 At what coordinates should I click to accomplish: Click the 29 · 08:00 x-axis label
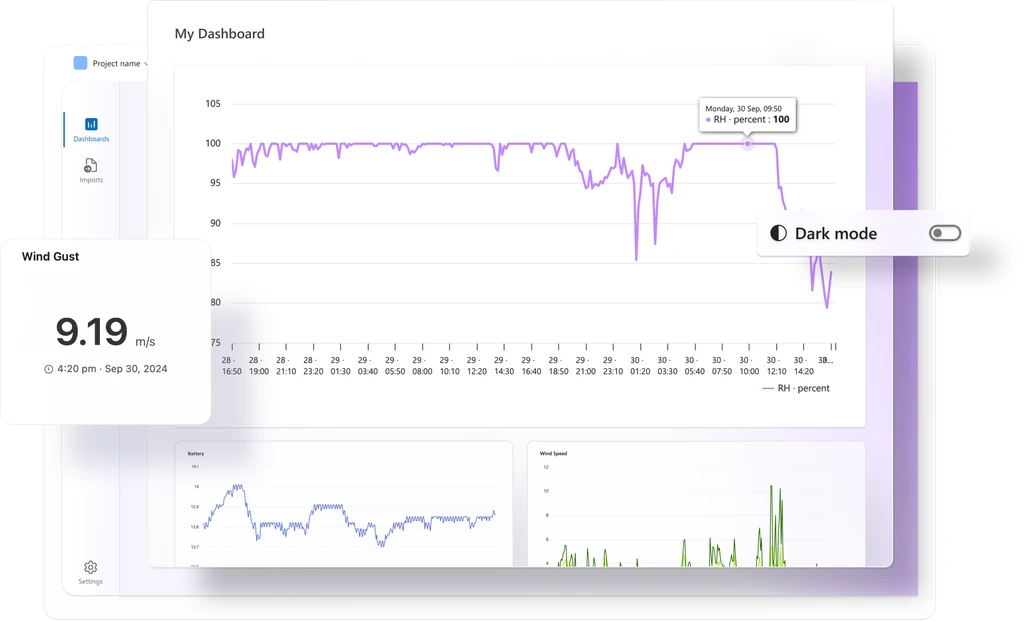422,366
